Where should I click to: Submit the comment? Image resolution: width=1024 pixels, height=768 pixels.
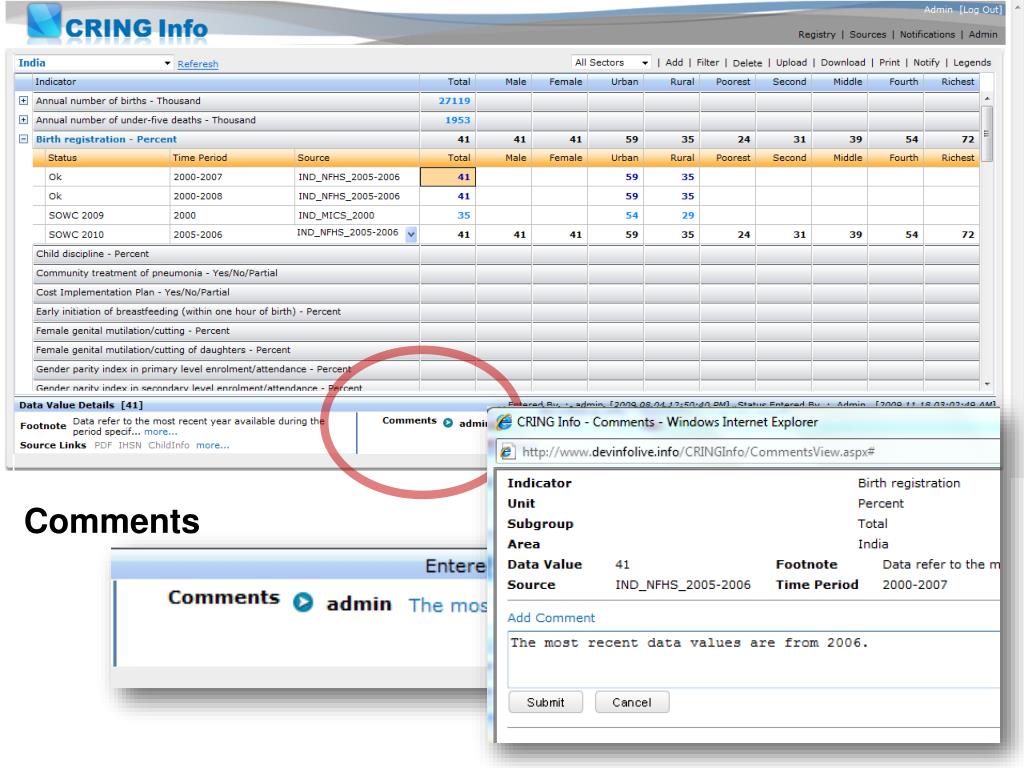coord(545,702)
